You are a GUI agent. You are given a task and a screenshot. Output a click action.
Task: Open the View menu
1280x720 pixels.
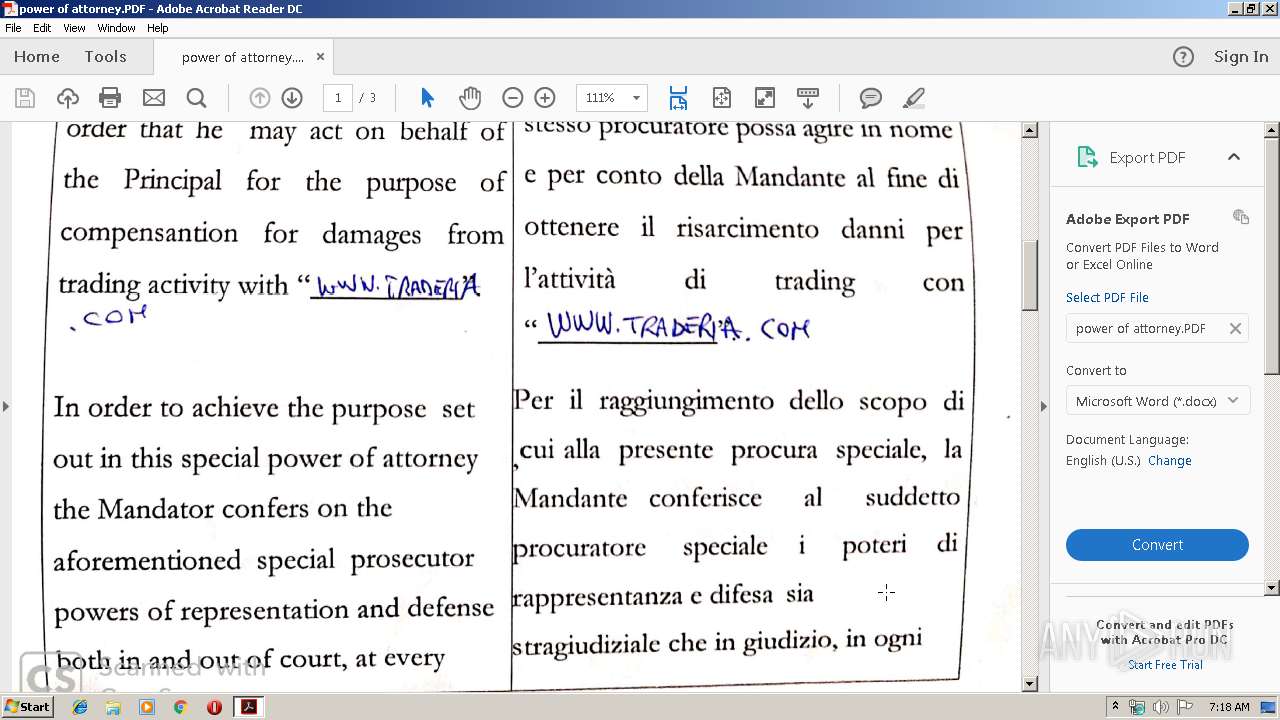point(74,28)
